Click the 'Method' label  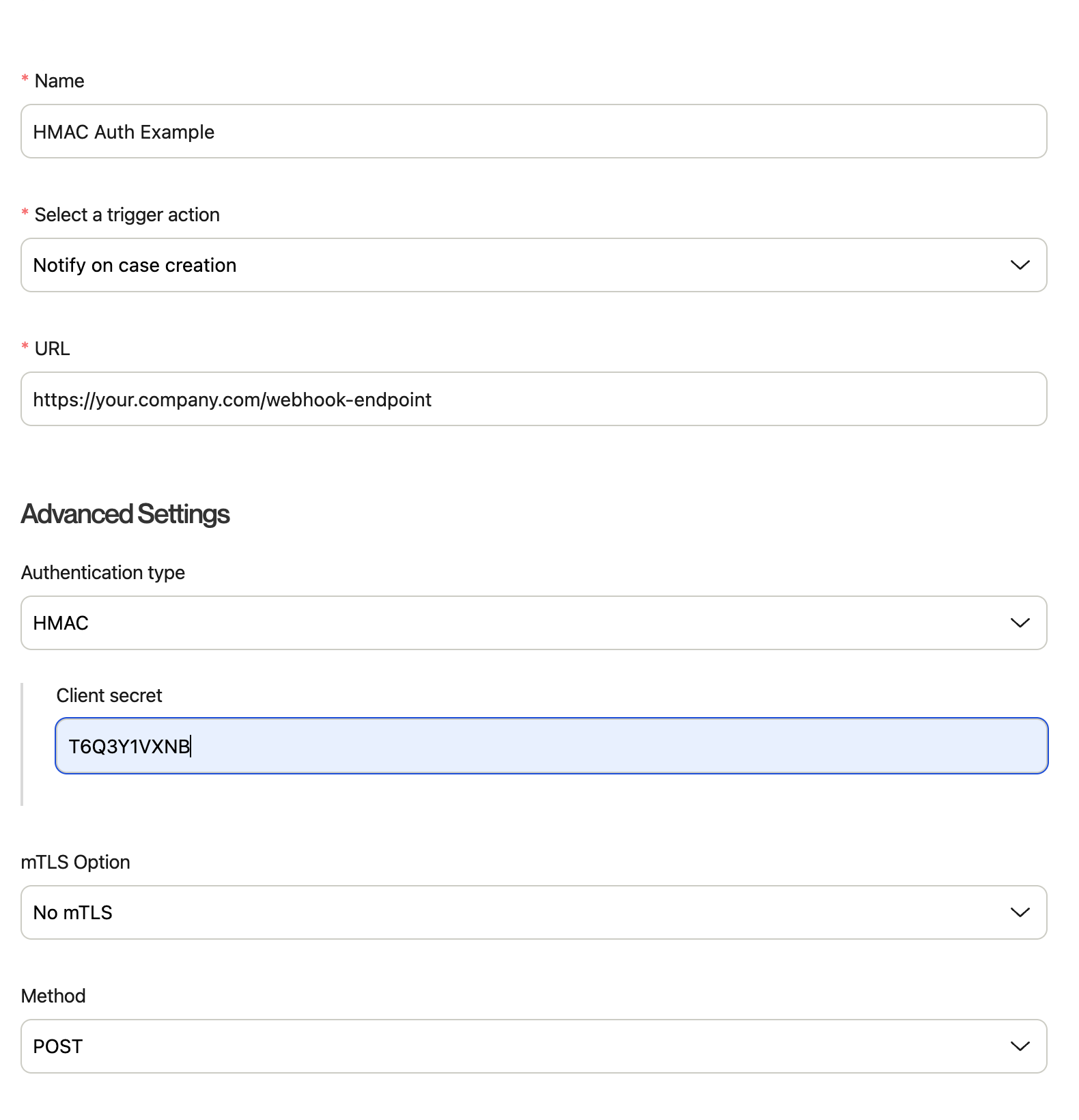[53, 996]
